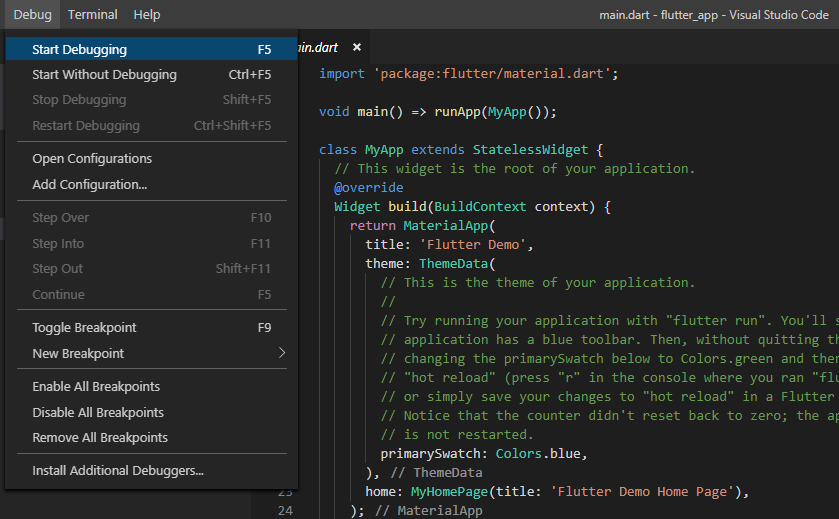Open the Debug menu in menu bar
839x519 pixels.
32,14
